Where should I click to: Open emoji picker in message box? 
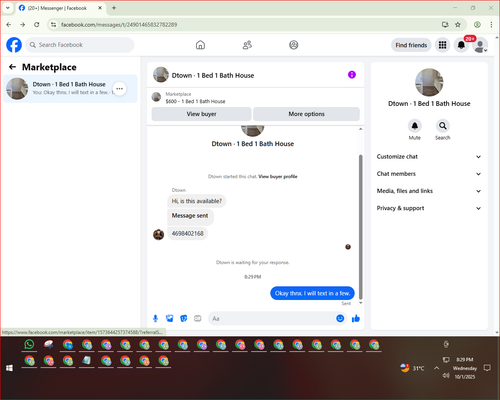pos(340,318)
